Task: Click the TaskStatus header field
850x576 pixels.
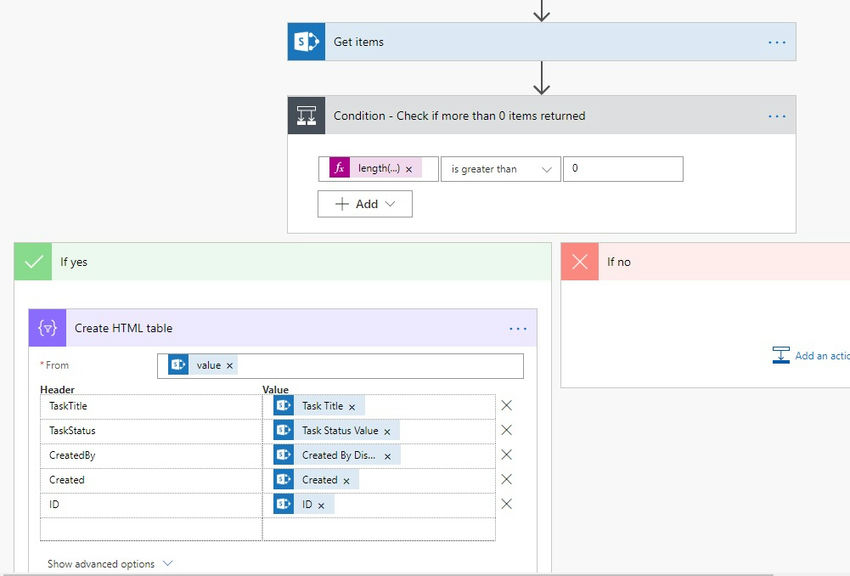Action: click(151, 431)
